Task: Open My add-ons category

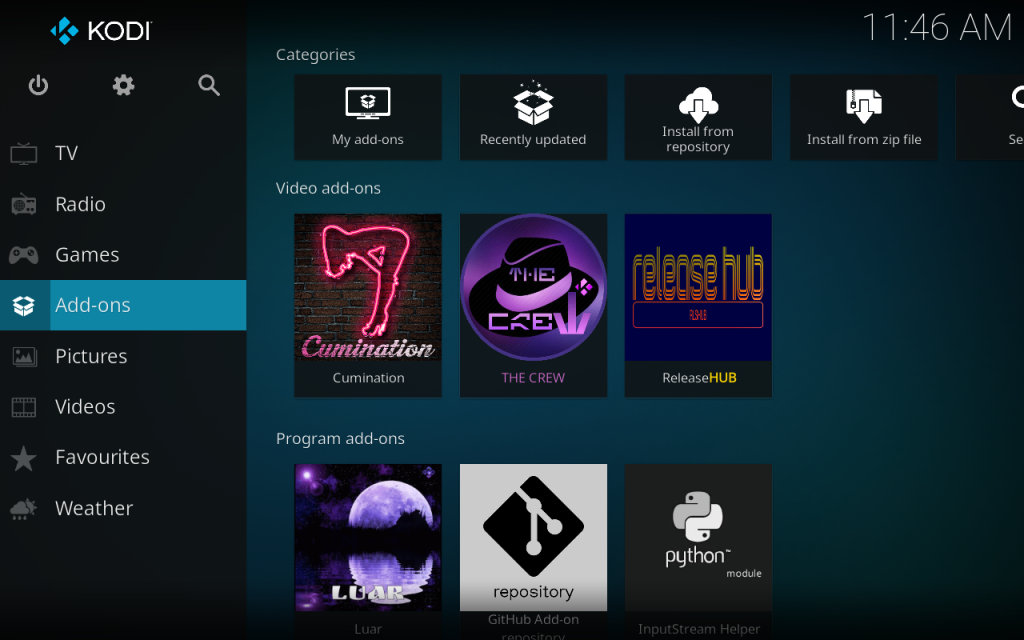Action: (x=368, y=117)
